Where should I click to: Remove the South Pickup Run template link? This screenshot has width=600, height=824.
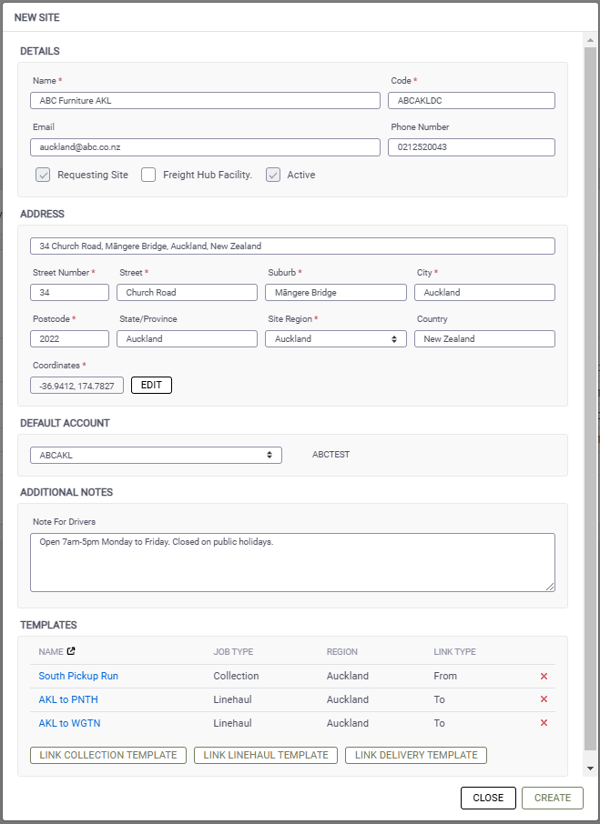[544, 676]
